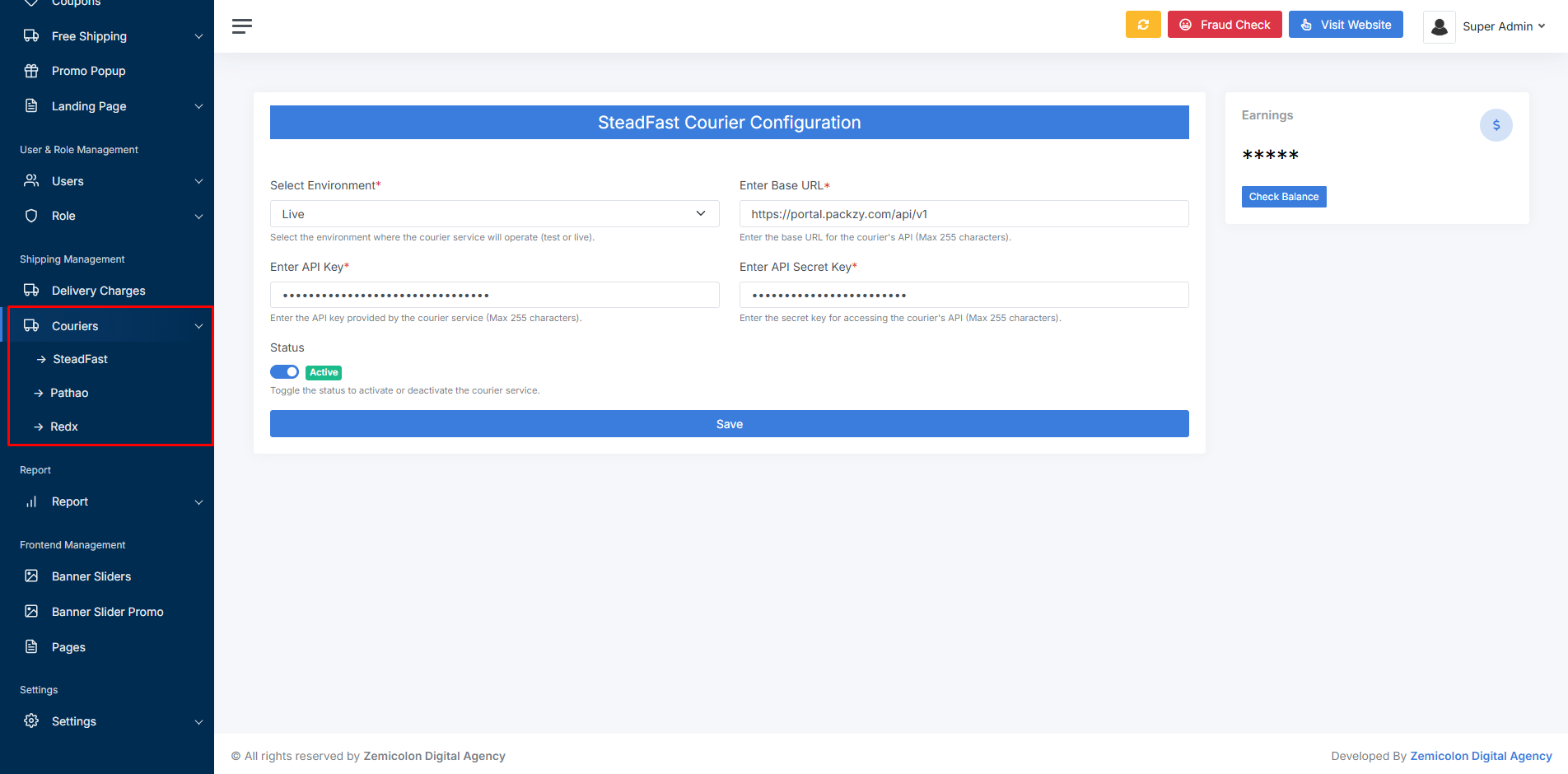Collapse the Couriers sidebar menu
1568x774 pixels.
pos(110,326)
